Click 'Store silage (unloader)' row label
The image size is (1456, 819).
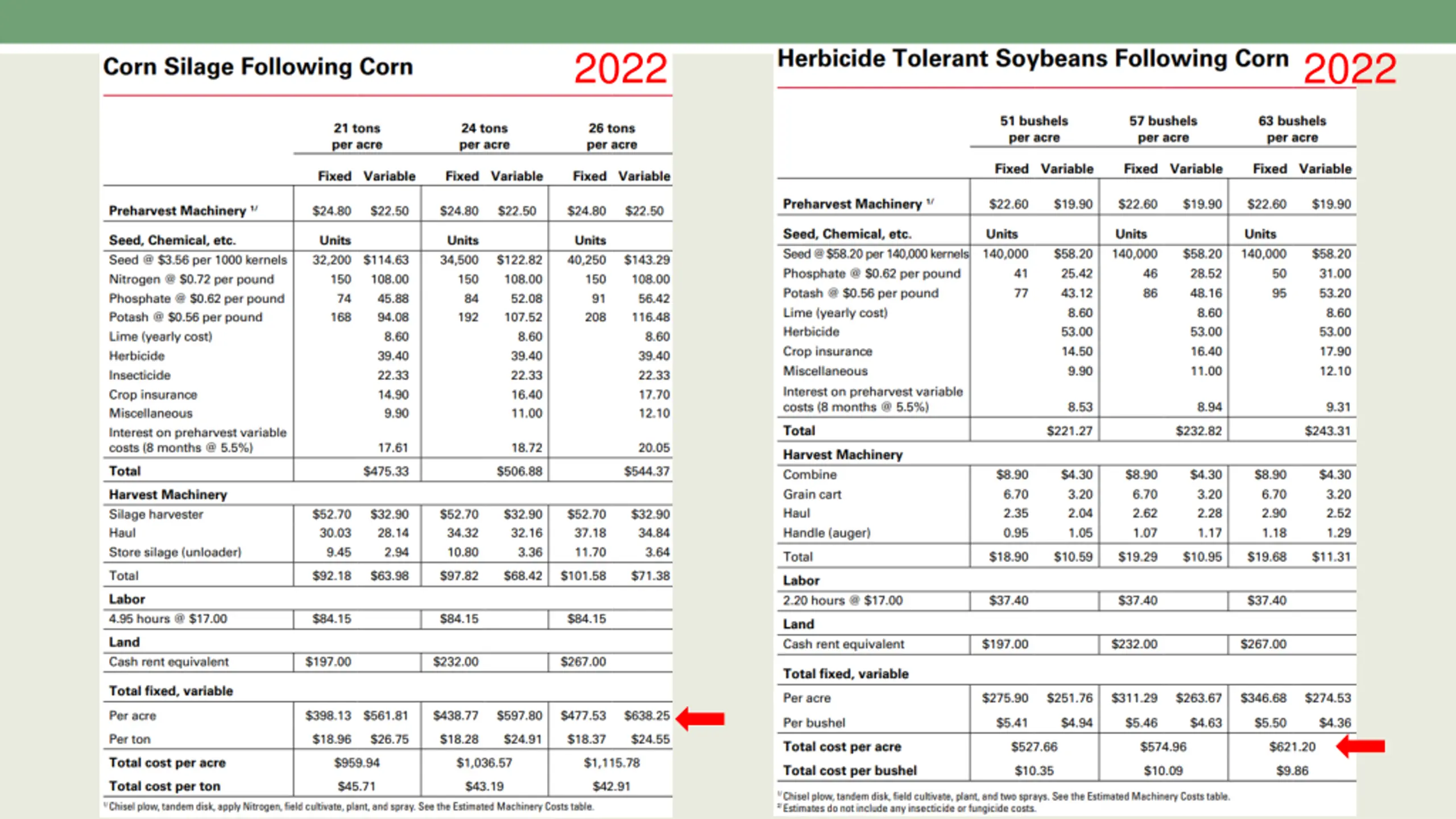175,552
